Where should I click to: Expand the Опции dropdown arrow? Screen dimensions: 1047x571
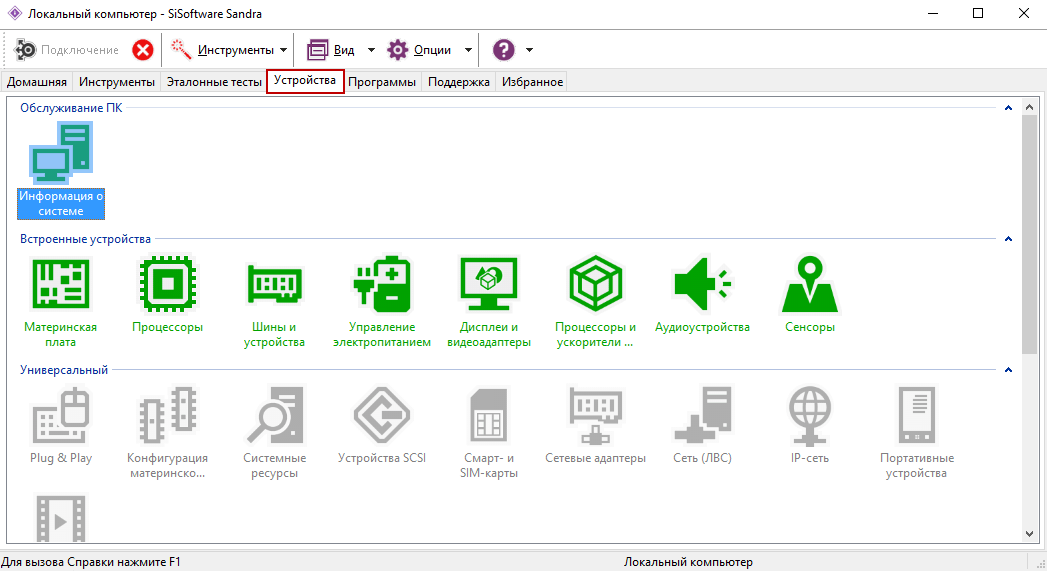click(x=468, y=50)
